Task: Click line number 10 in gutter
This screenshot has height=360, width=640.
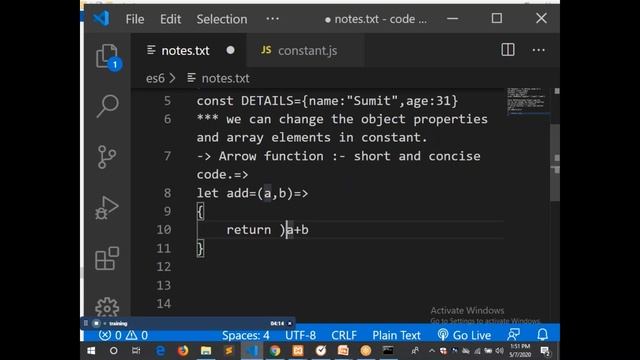Action: (164, 230)
